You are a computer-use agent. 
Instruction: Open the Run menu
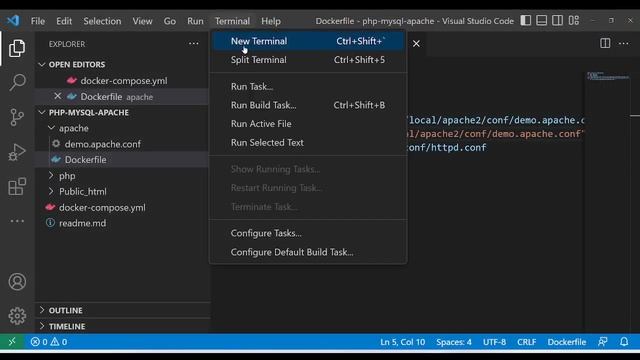[x=195, y=21]
